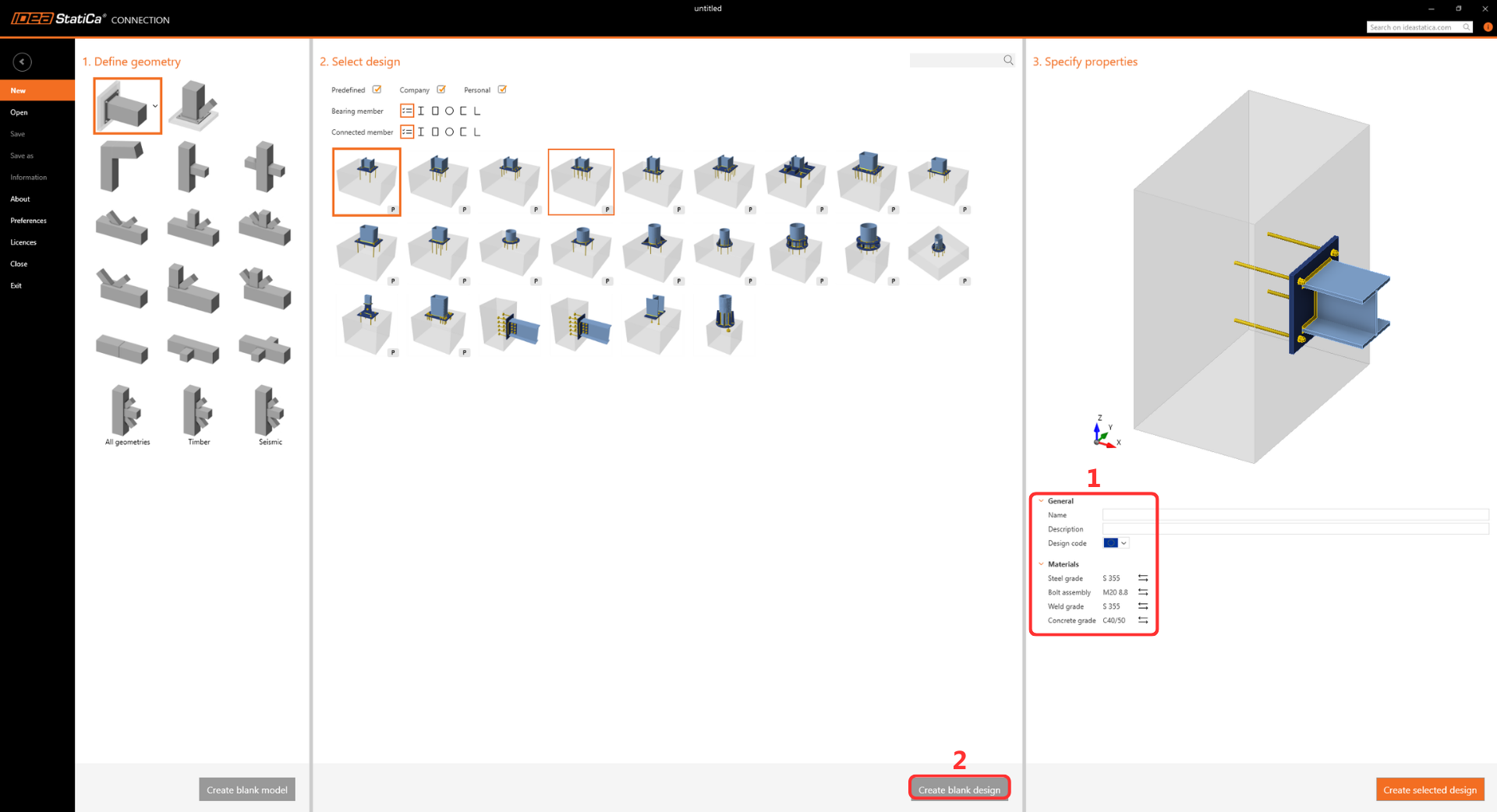Screen dimensions: 1497x812
Task: Click Create selected design button
Action: (1430, 789)
